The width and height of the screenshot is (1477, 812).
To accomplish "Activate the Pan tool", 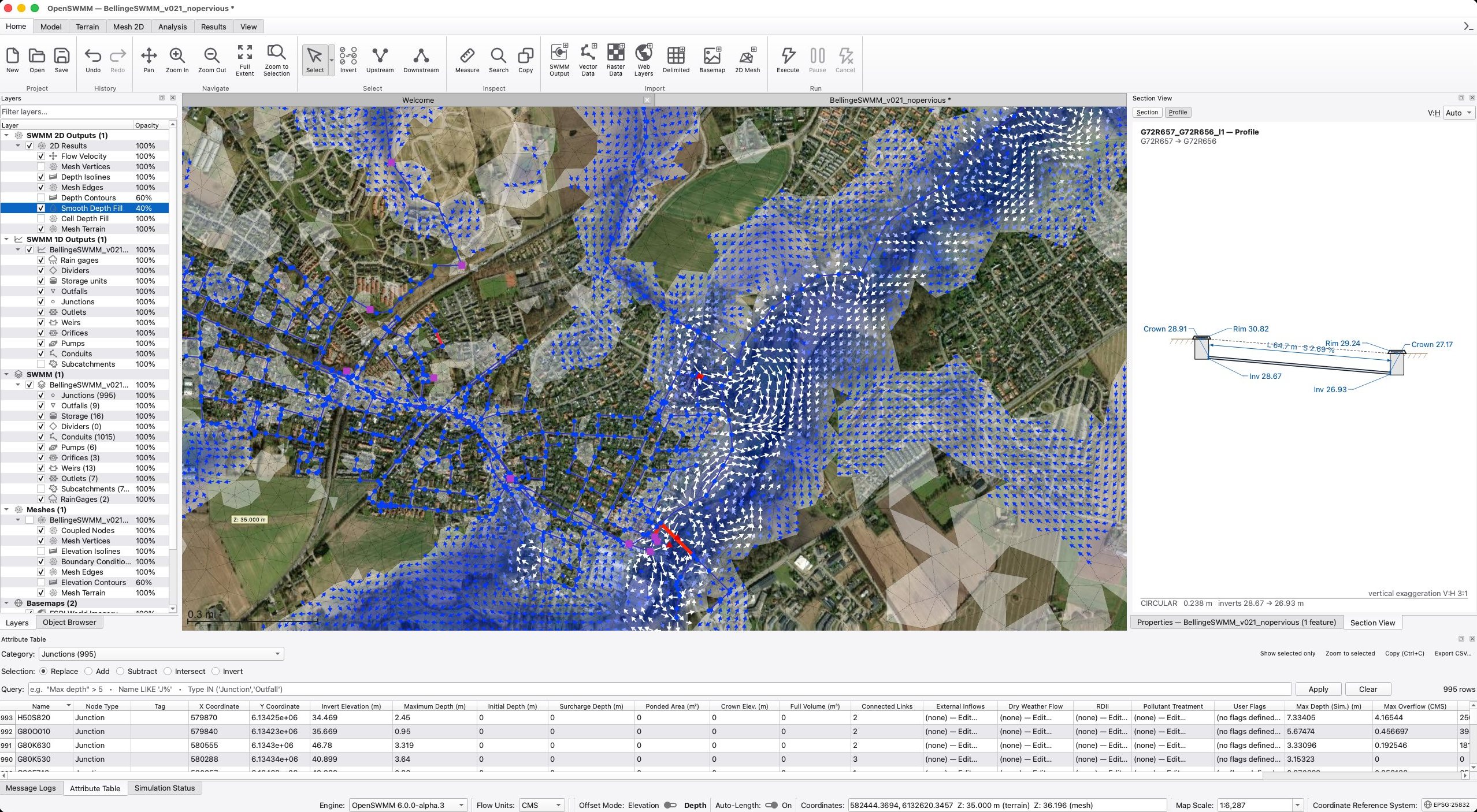I will point(149,60).
